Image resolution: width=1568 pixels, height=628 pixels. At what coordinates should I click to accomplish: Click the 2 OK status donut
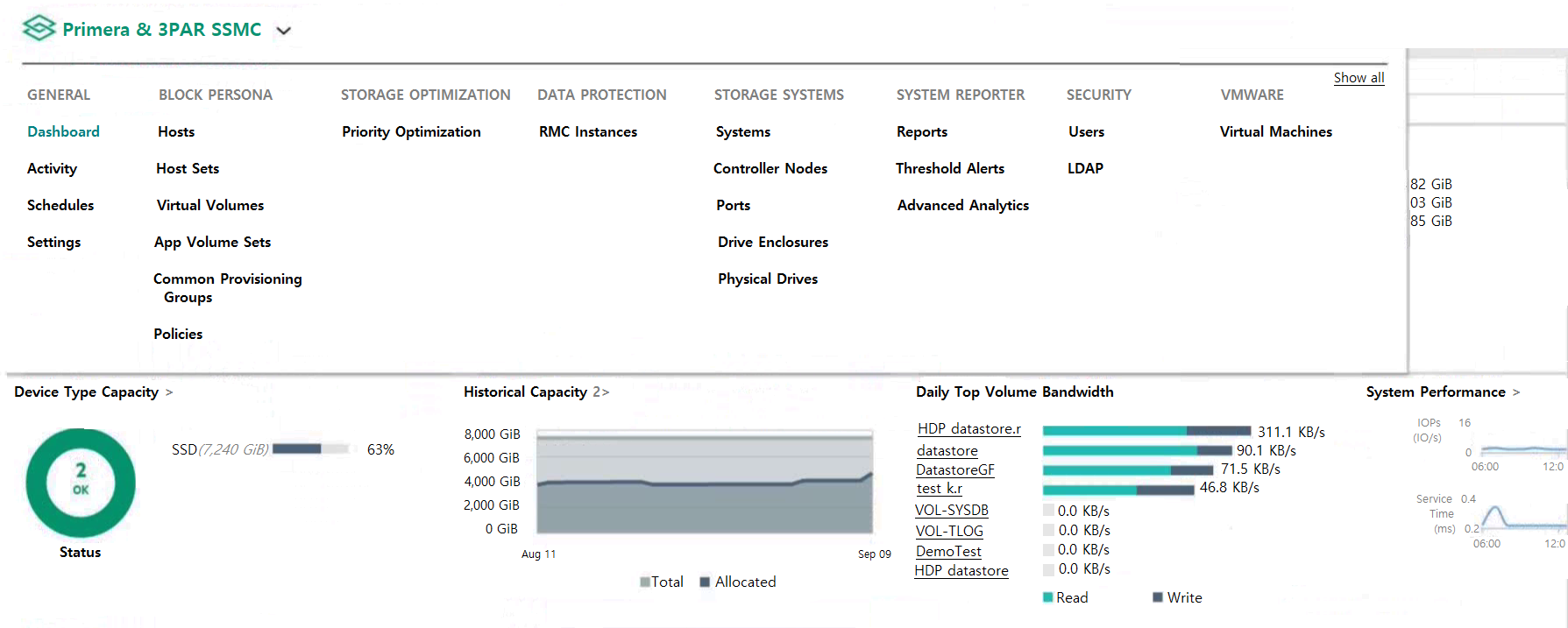tap(81, 483)
